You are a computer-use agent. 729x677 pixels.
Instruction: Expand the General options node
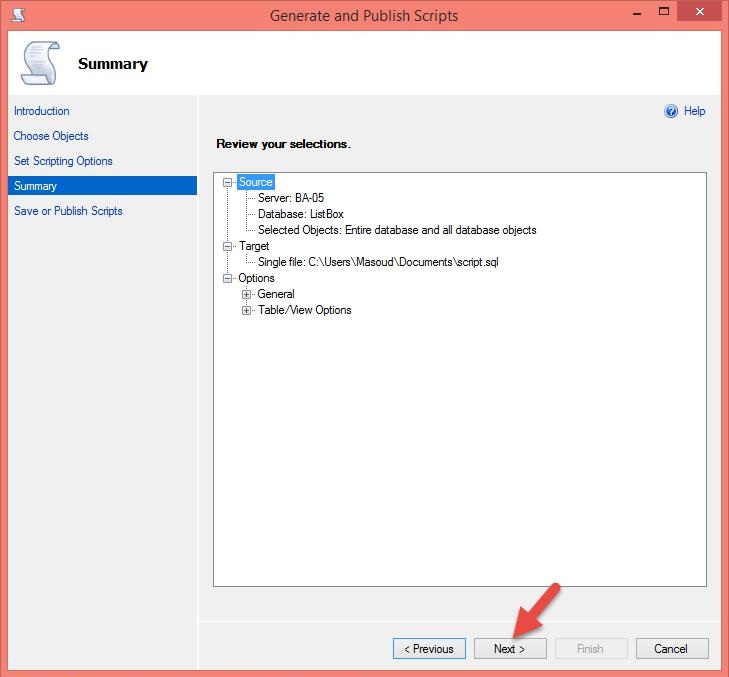point(246,294)
